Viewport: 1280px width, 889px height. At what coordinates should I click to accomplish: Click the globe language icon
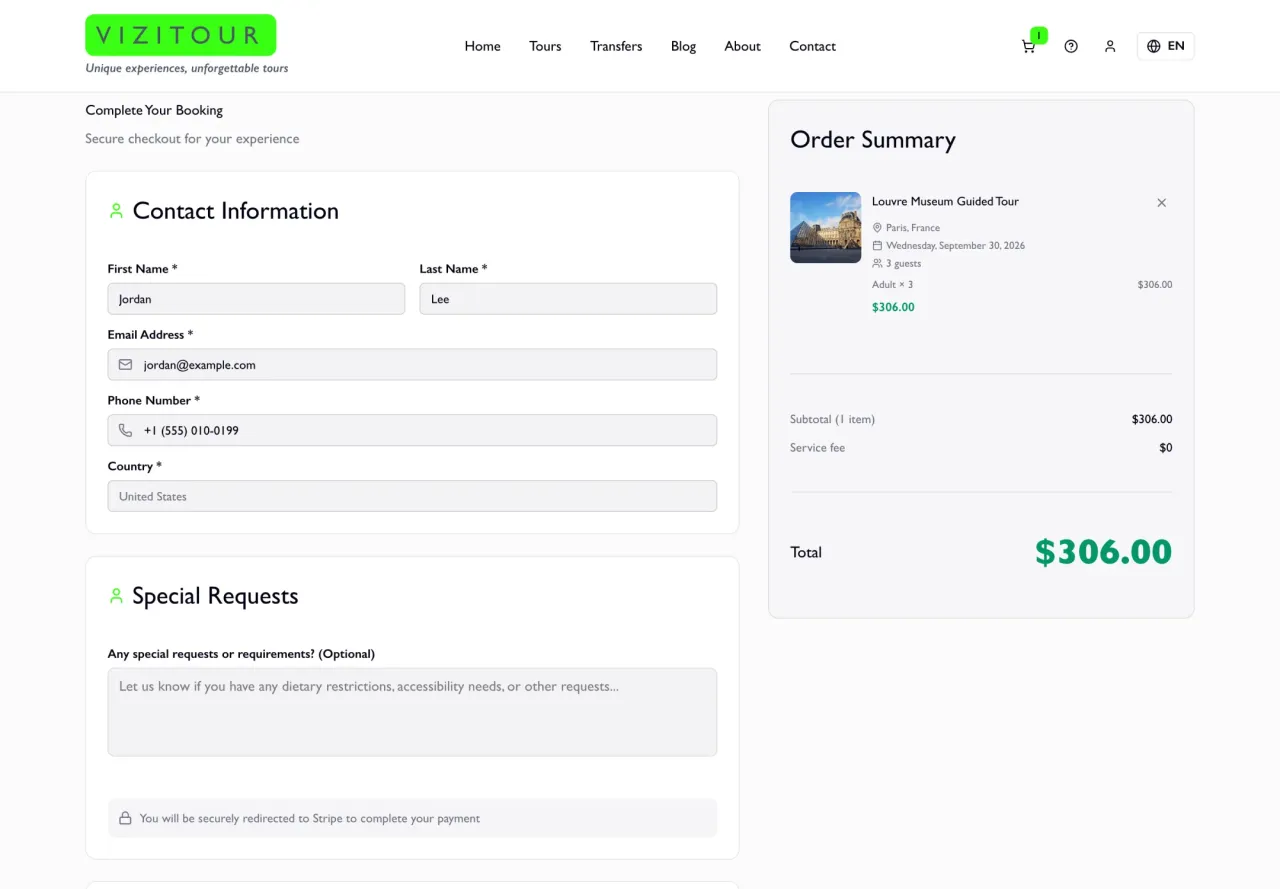(1154, 46)
